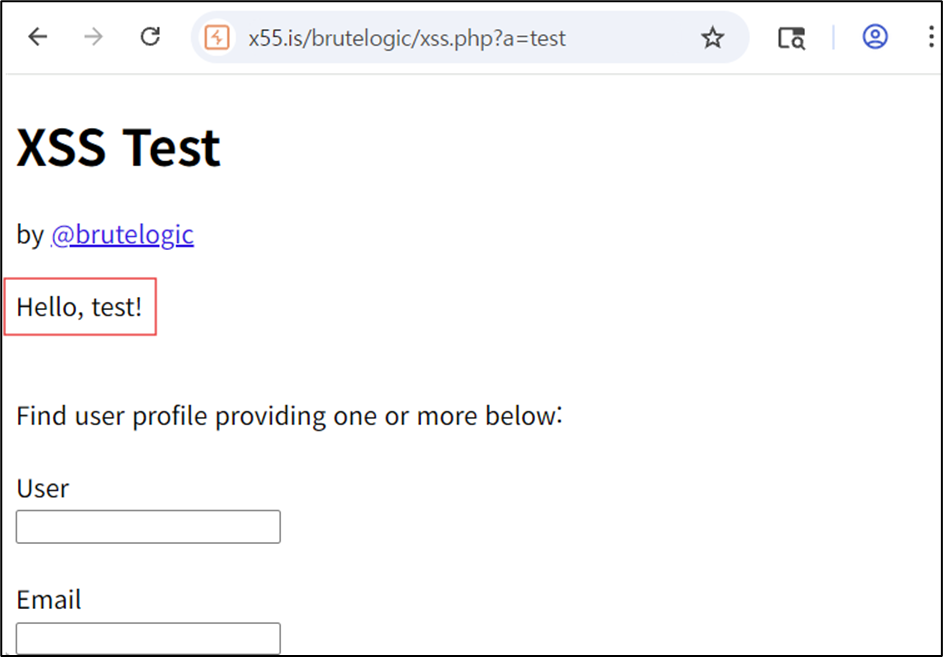Reload the xss.php page
Viewport: 943px width, 657px height.
coord(150,37)
